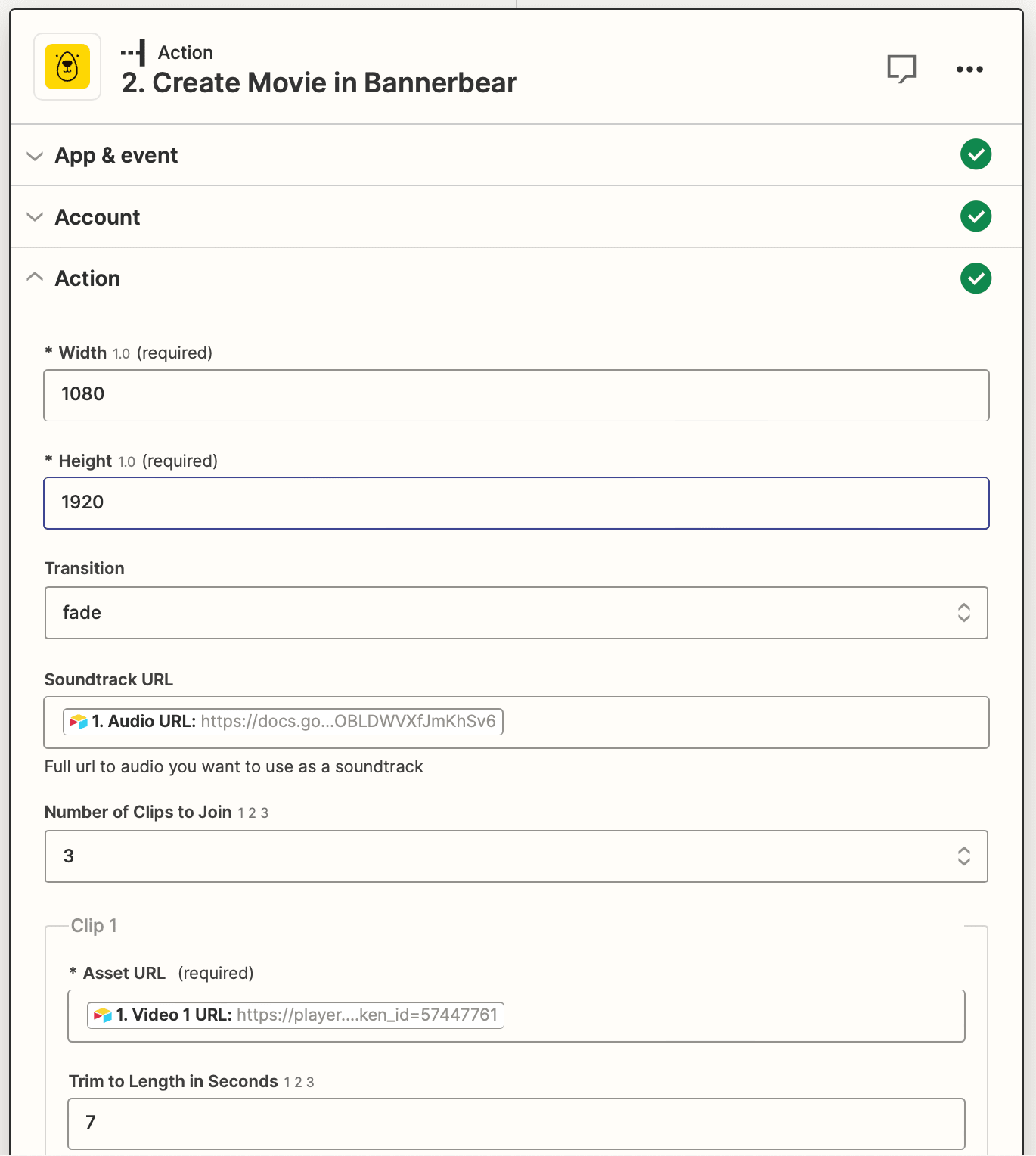This screenshot has height=1156, width=1036.
Task: Click the app icon inside the Video 1 URL pill
Action: [x=103, y=1015]
